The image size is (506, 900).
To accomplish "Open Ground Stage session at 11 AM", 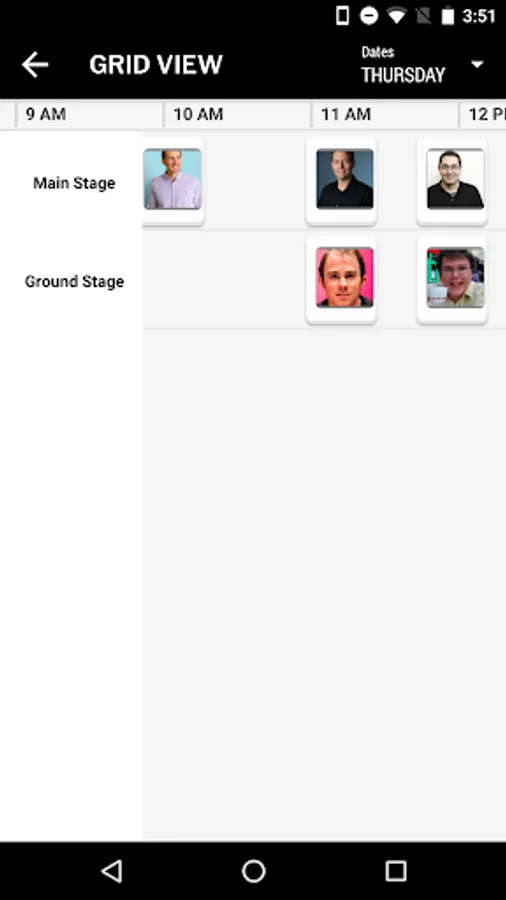I will tap(341, 280).
